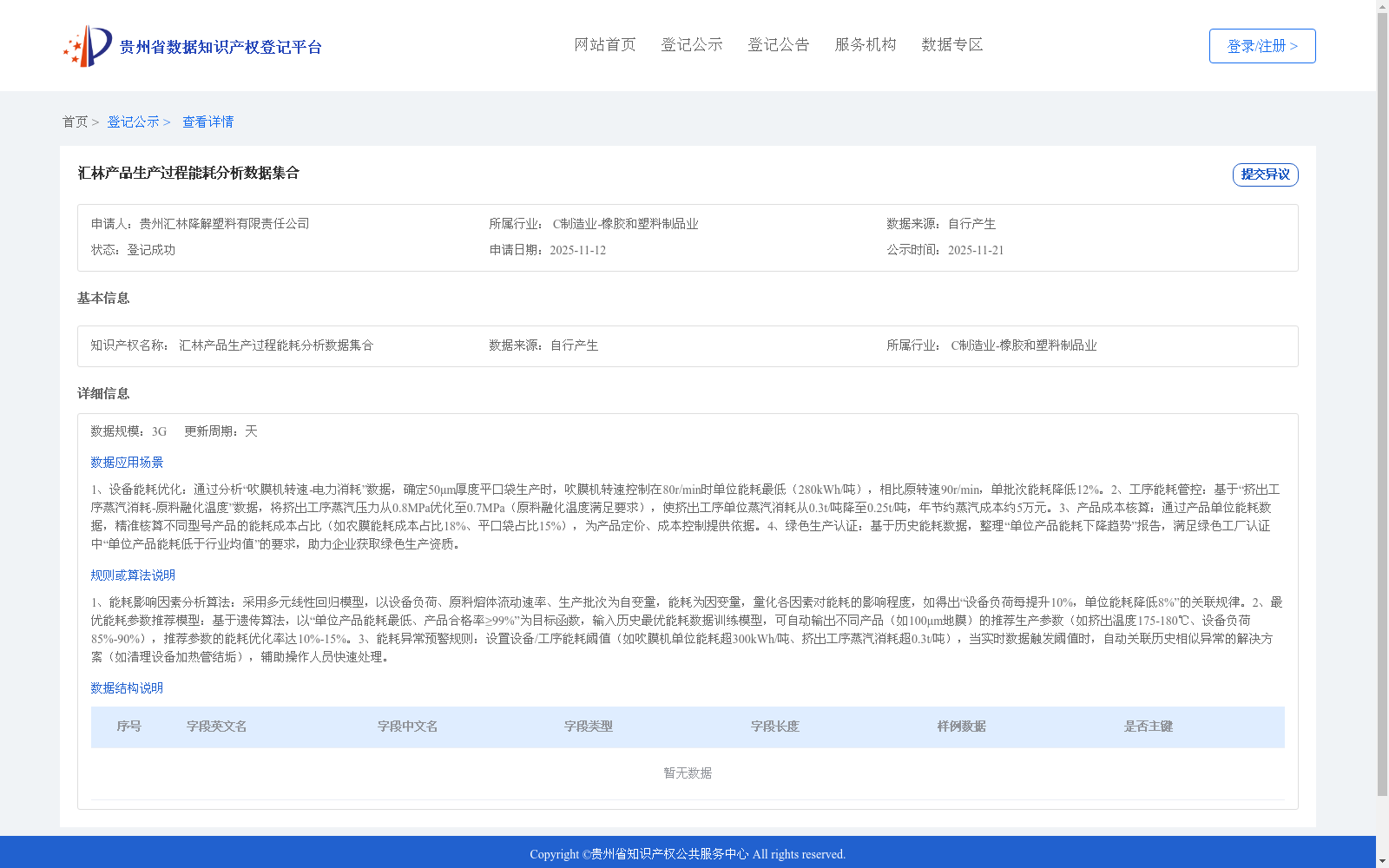Viewport: 1389px width, 868px height.
Task: Click scrollbar up arrow
Action: (1382, 6)
